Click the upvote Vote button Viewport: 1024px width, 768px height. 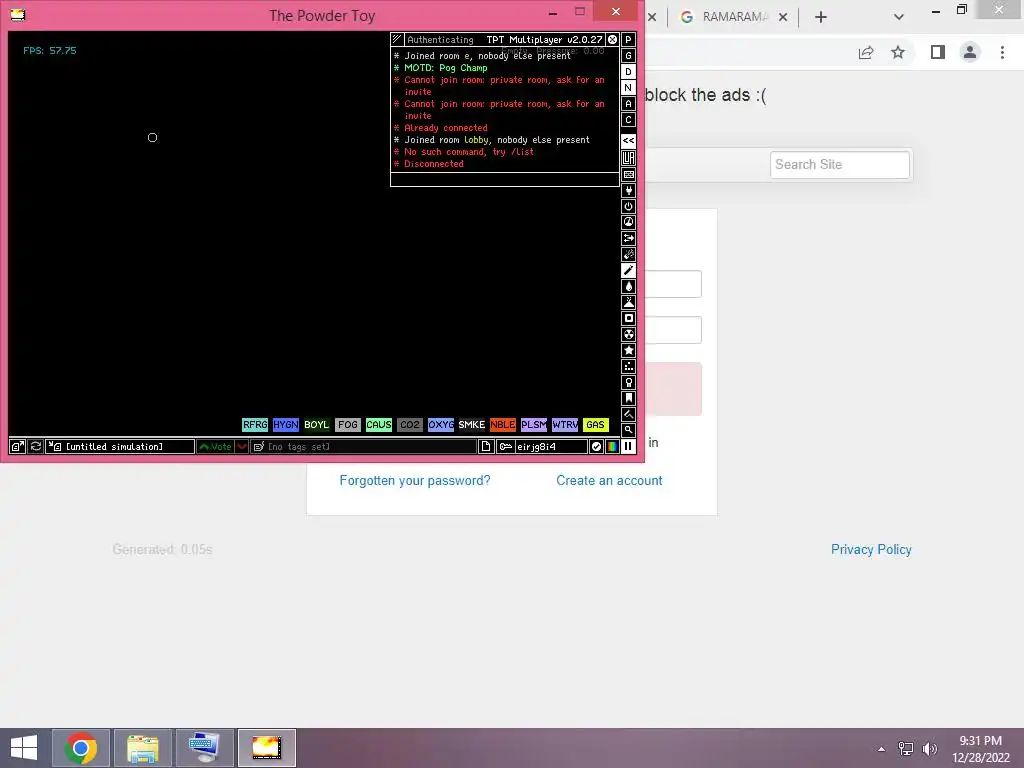click(x=216, y=447)
